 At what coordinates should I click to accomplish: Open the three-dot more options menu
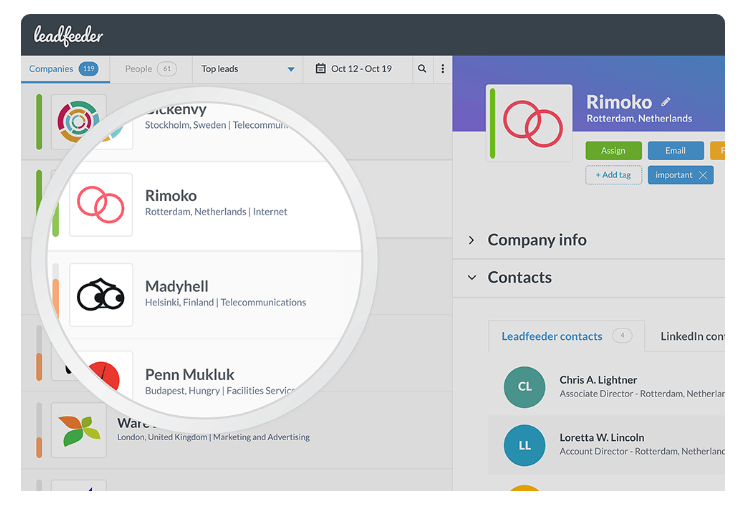click(x=443, y=69)
